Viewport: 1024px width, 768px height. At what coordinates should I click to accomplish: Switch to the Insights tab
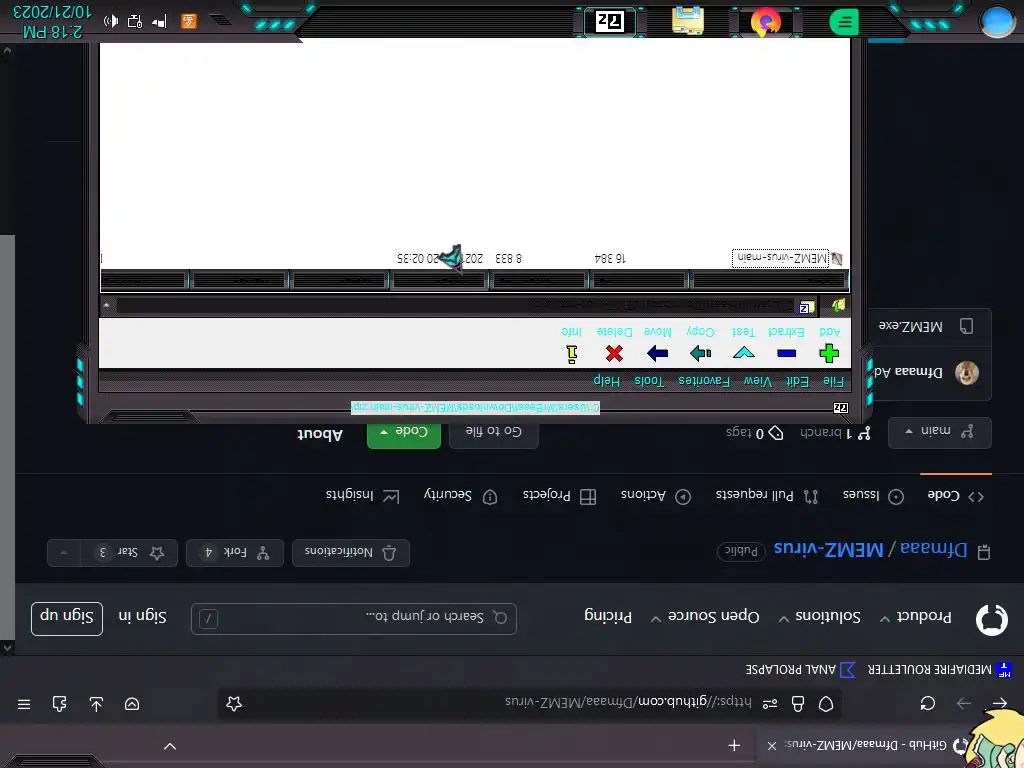coord(362,496)
